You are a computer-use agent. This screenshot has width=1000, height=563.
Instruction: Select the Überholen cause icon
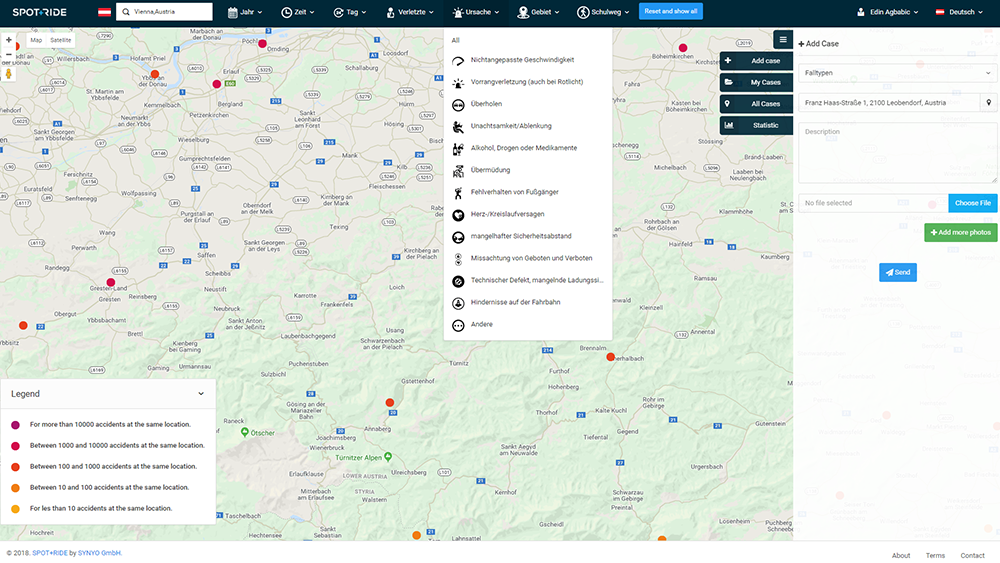click(x=458, y=104)
